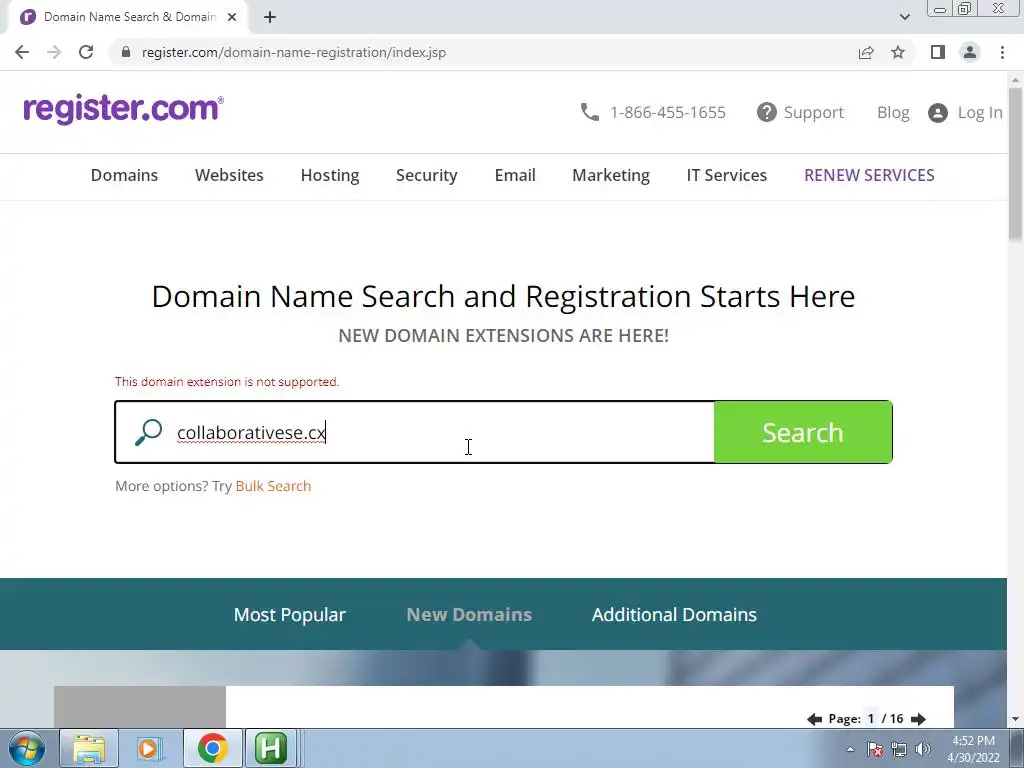Image resolution: width=1024 pixels, height=768 pixels.
Task: Click the browser back arrow
Action: [x=22, y=52]
